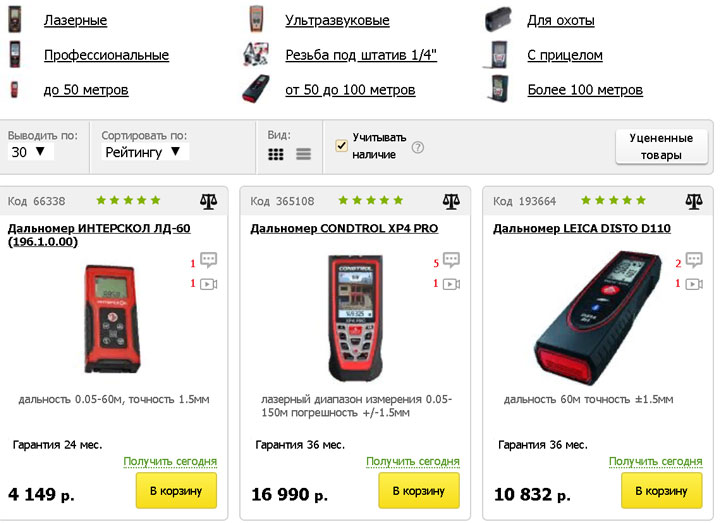This screenshot has width=720, height=523.
Task: Add LEICA DISTO D110 to cart
Action: coord(661,491)
